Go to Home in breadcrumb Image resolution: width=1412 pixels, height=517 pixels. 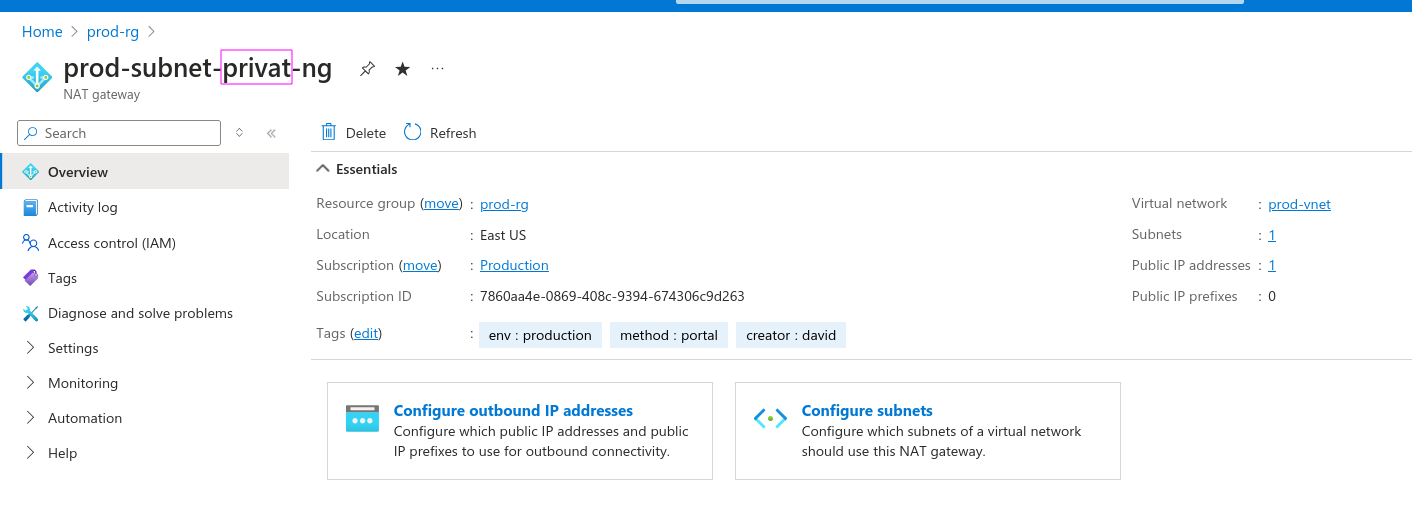pyautogui.click(x=42, y=32)
